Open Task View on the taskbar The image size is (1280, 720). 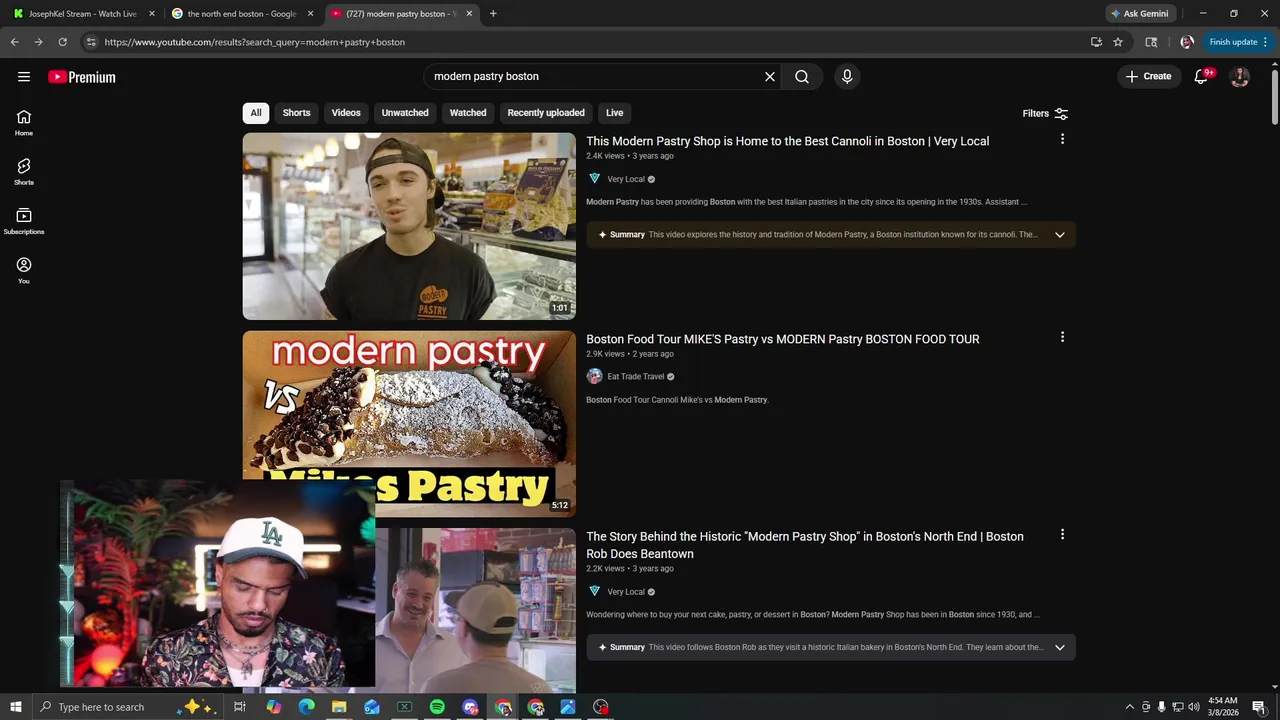240,707
